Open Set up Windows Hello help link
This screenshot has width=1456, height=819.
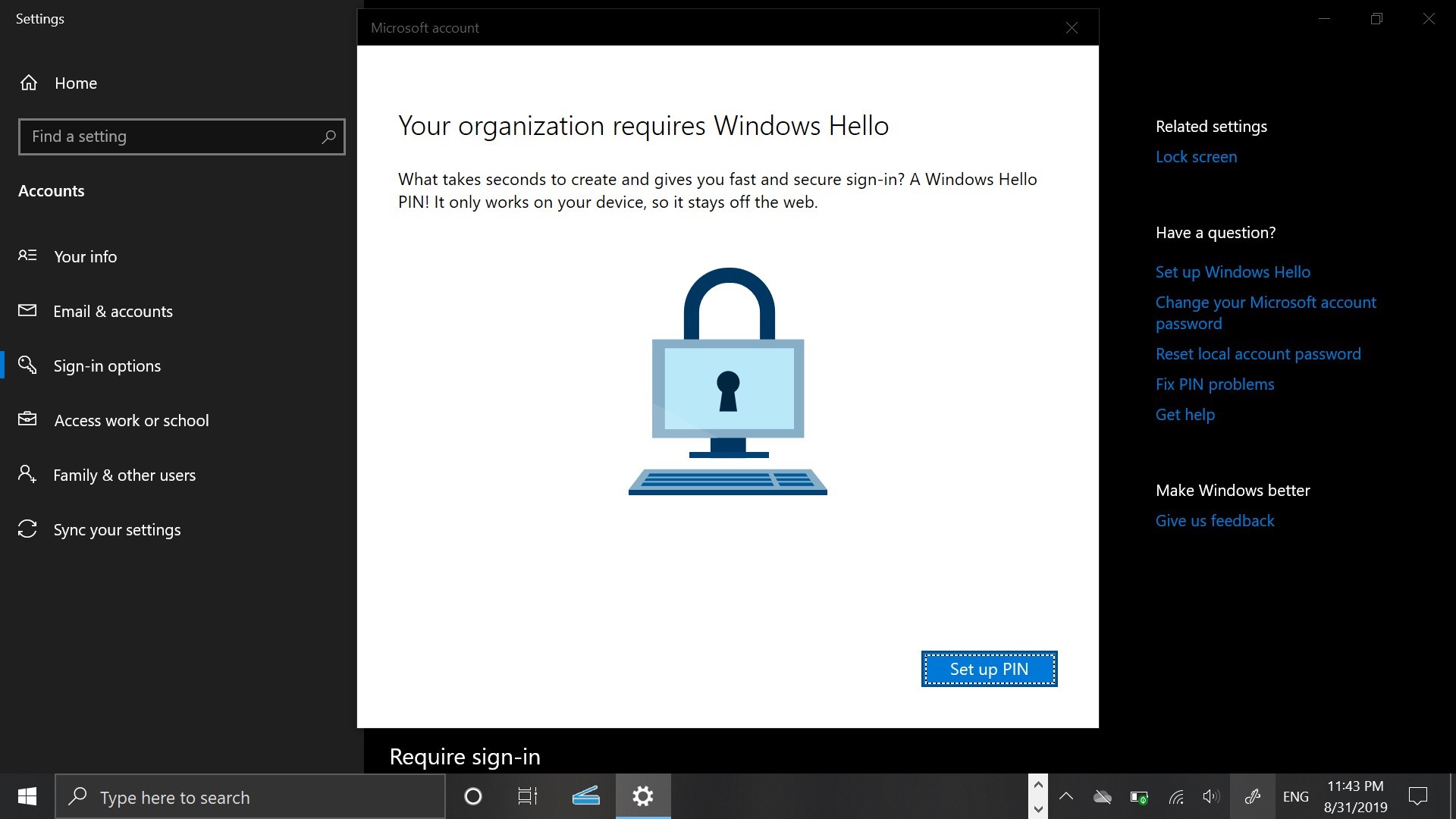pos(1232,272)
